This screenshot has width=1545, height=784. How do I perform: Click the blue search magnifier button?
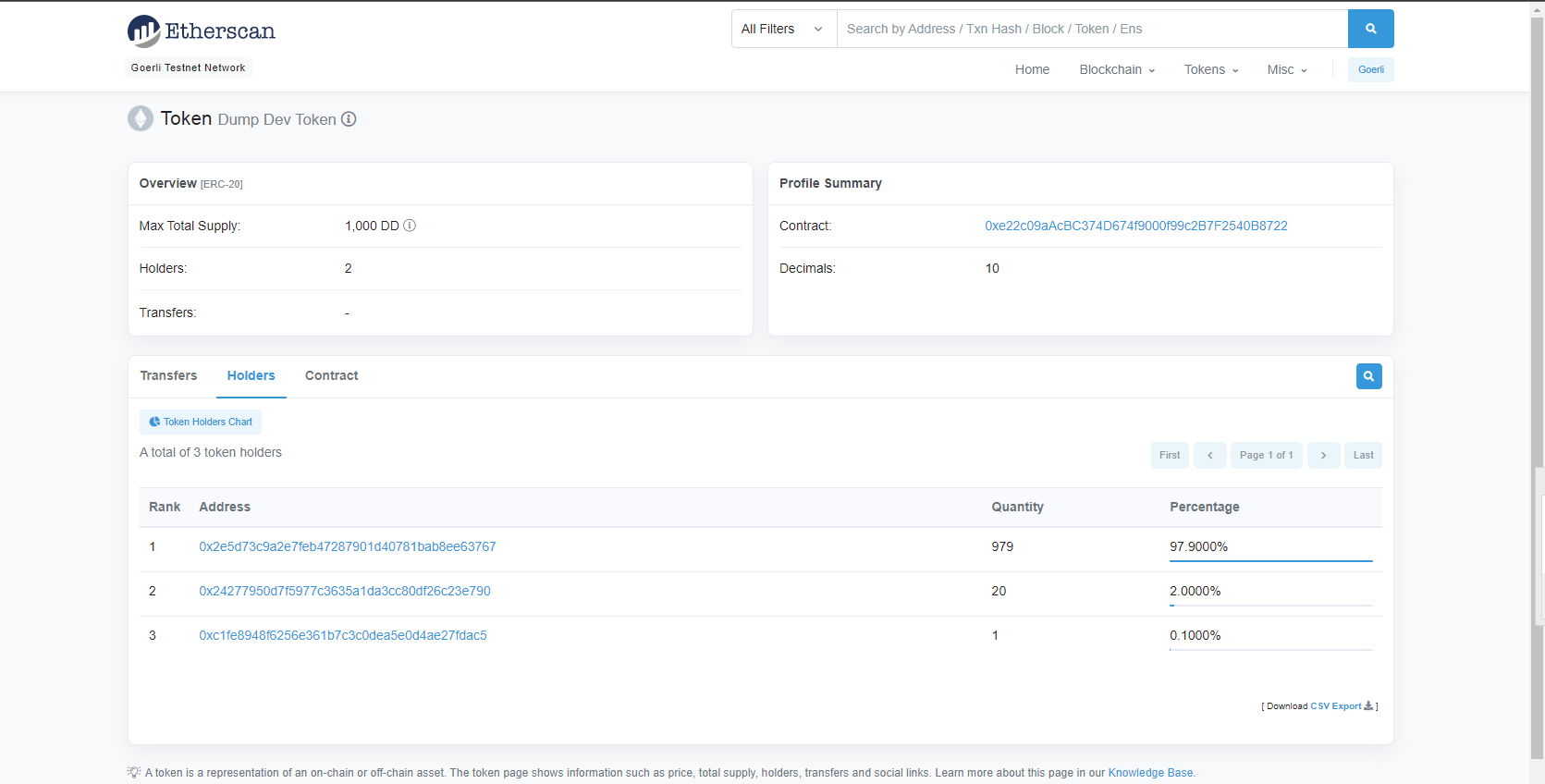pyautogui.click(x=1370, y=29)
